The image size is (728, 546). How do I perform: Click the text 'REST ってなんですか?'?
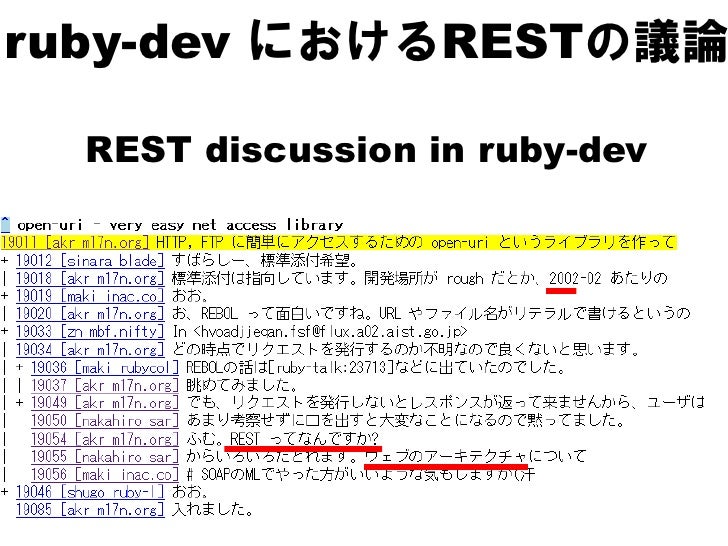coord(305,438)
